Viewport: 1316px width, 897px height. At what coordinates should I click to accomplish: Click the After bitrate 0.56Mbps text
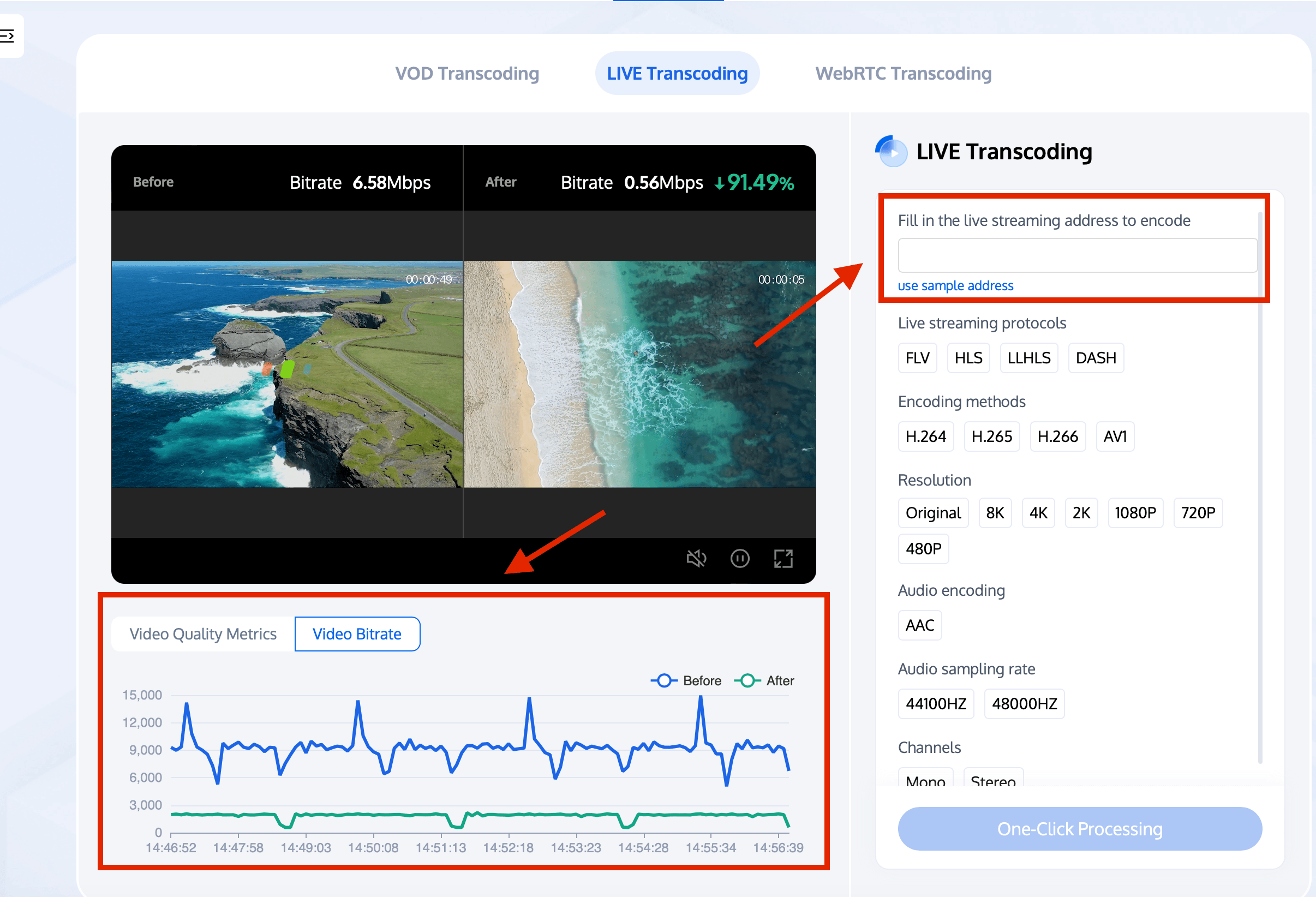tap(632, 182)
